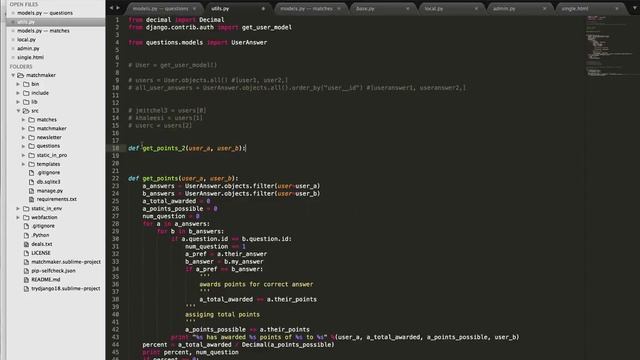Expand the webfaction folder
The height and width of the screenshot is (360, 640).
18,218
